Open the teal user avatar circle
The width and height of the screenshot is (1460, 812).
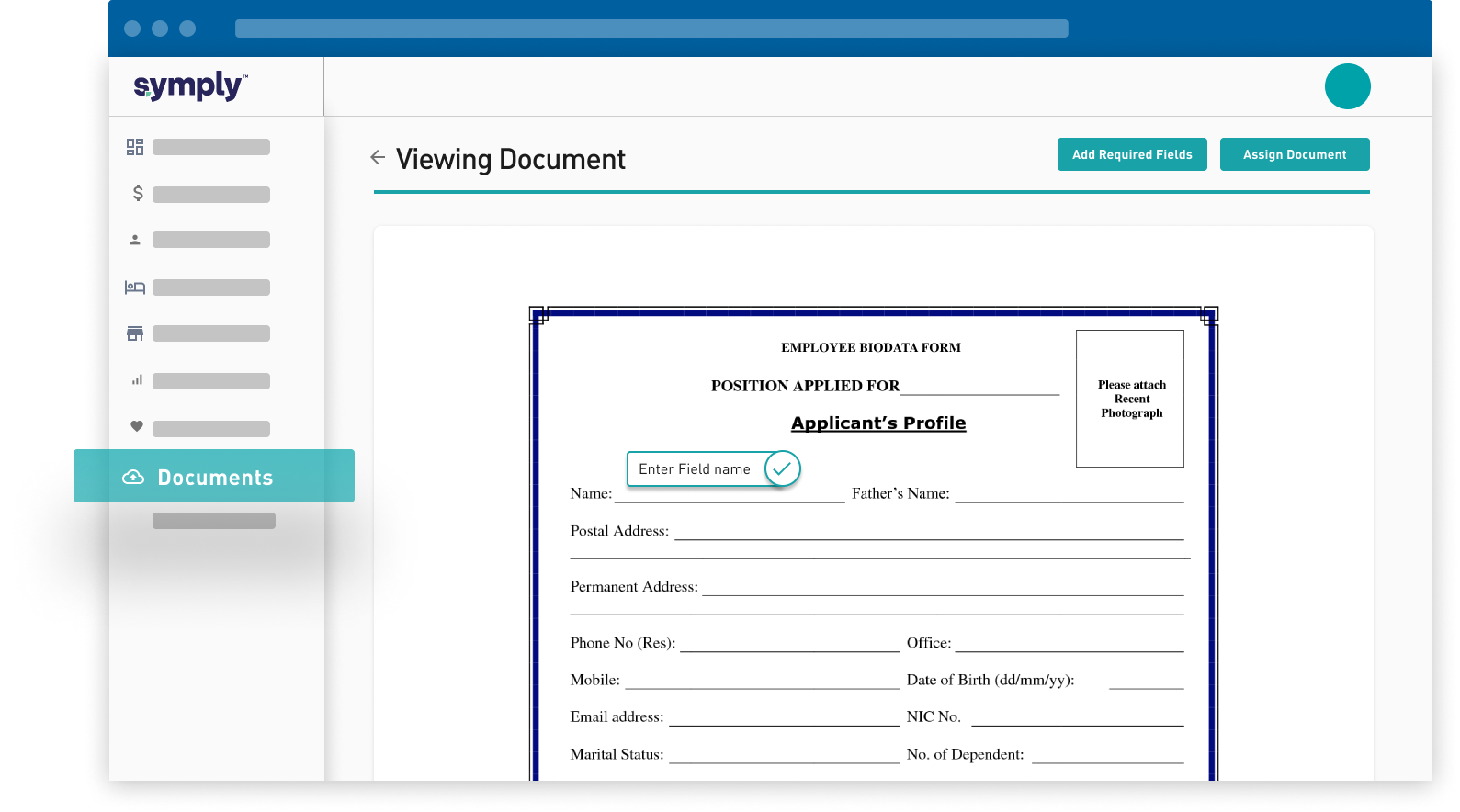point(1347,86)
